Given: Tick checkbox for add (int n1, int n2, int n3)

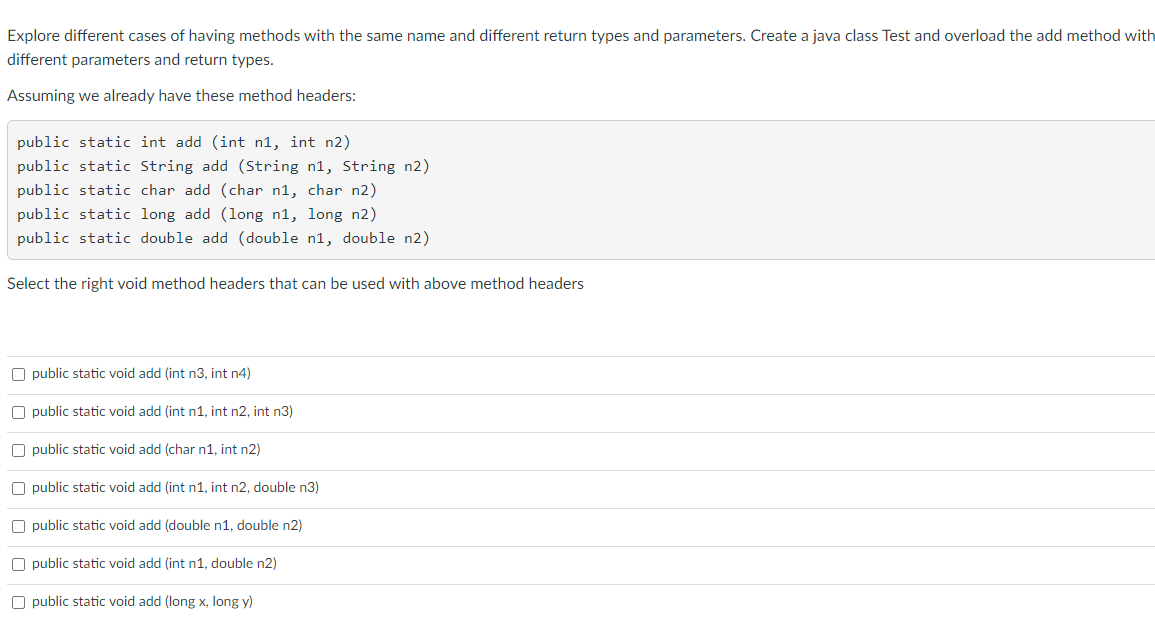Looking at the screenshot, I should tap(18, 412).
